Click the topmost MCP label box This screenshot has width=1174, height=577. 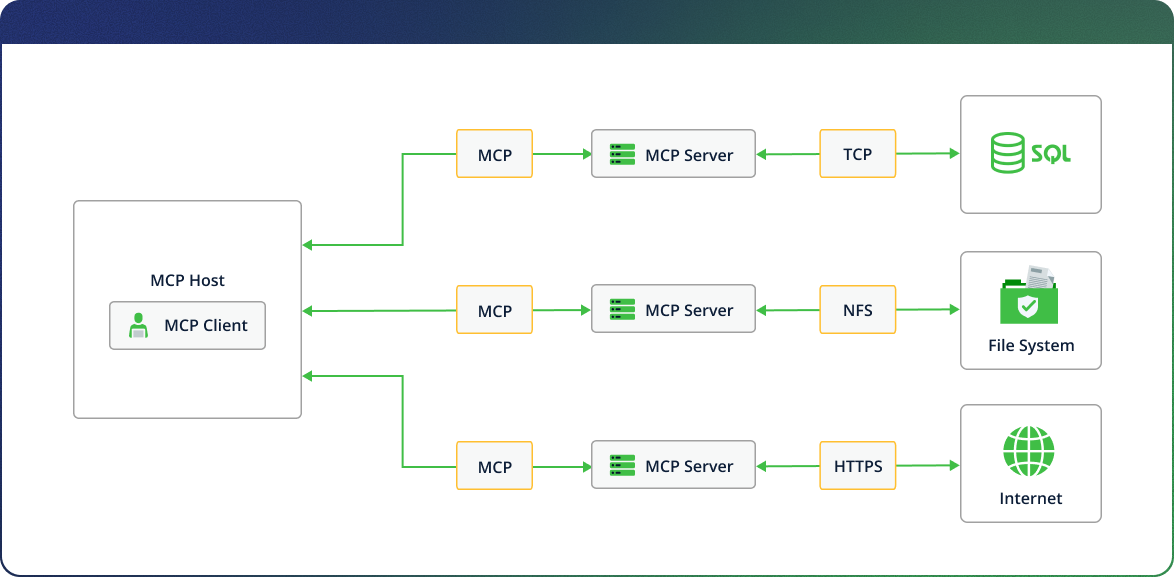click(x=494, y=153)
